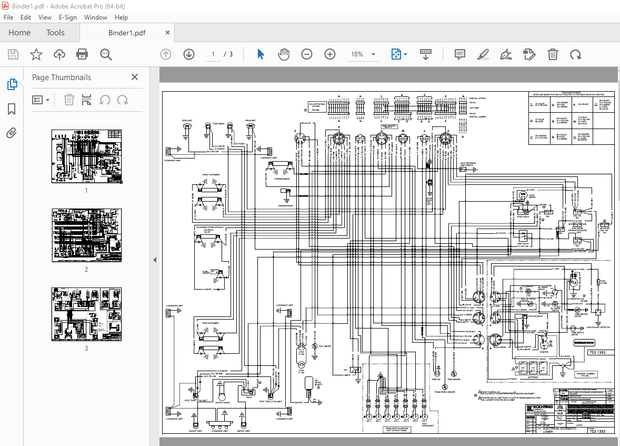Open the Bookmarks panel
Screen dimensions: 620x446
click(x=12, y=109)
